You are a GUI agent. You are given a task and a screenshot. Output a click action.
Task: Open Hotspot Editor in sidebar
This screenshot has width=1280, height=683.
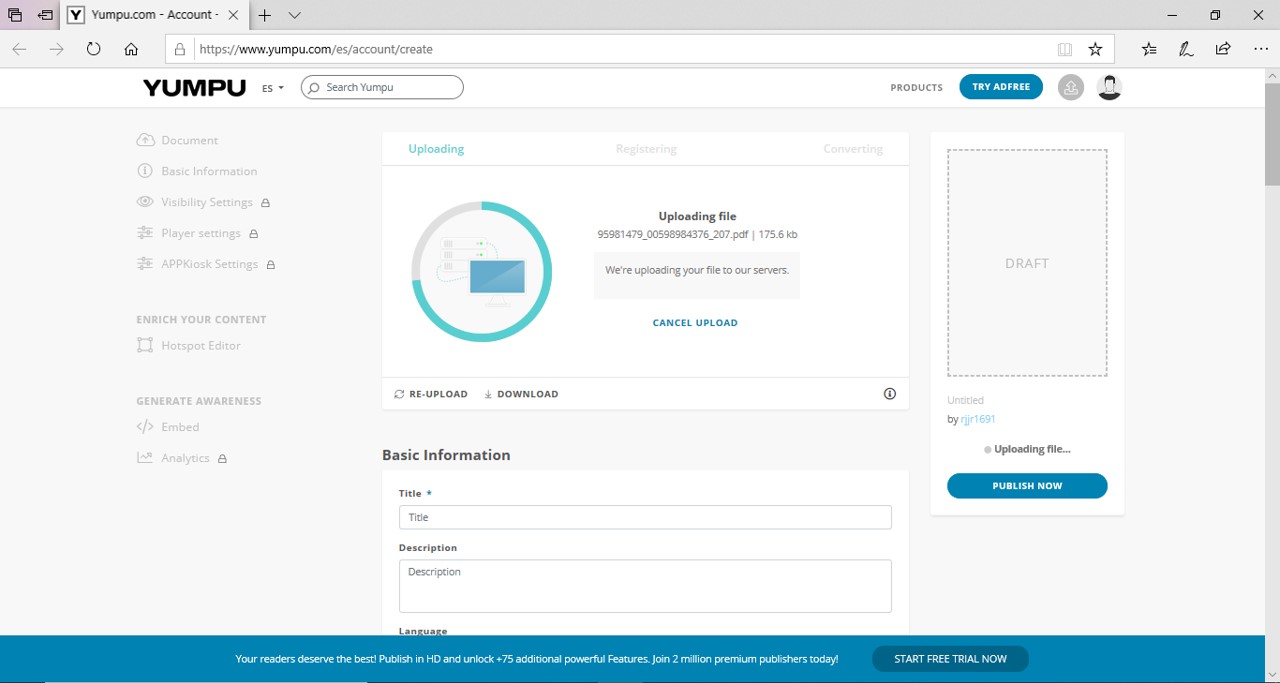[200, 345]
